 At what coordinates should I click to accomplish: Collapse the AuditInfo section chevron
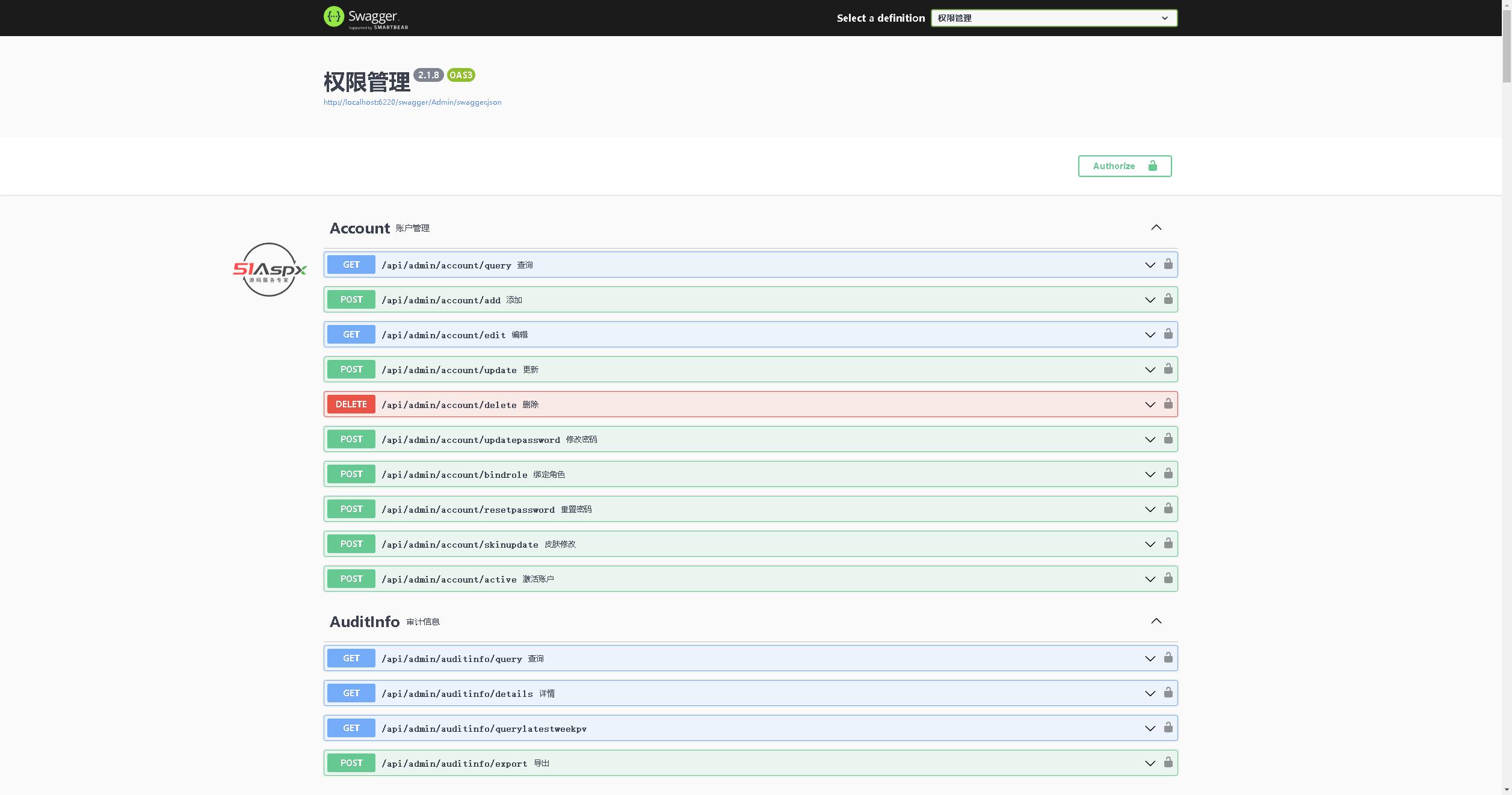(1156, 621)
